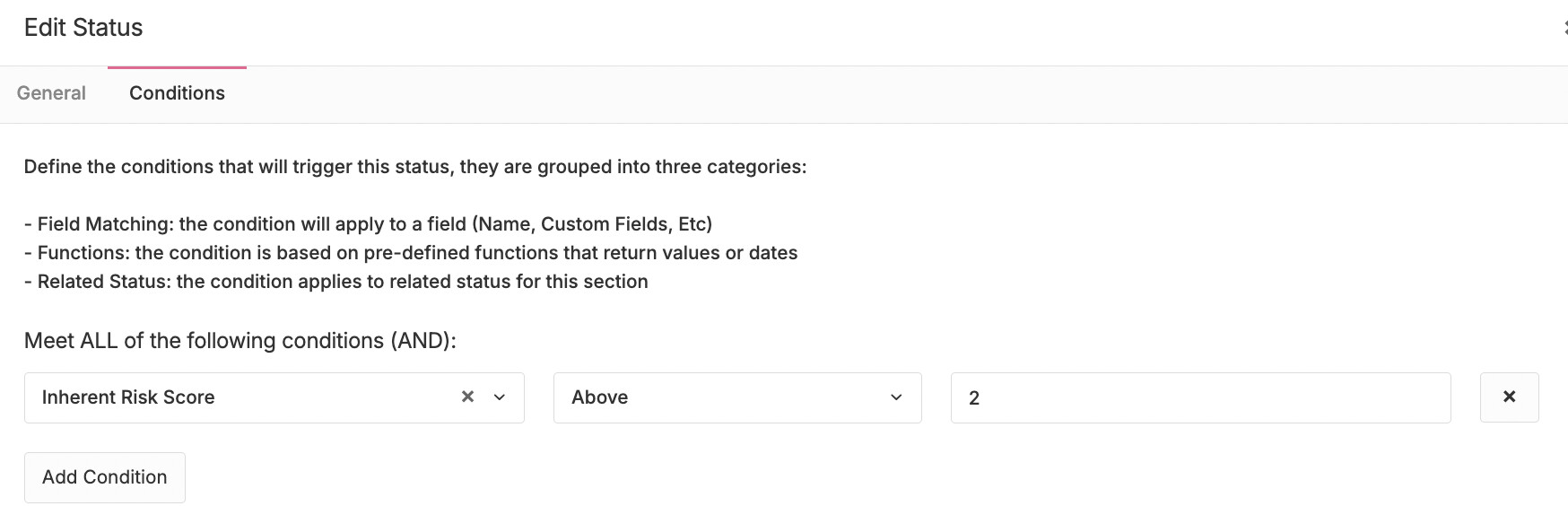This screenshot has height=506, width=1568.
Task: Add a new condition row
Action: (105, 477)
